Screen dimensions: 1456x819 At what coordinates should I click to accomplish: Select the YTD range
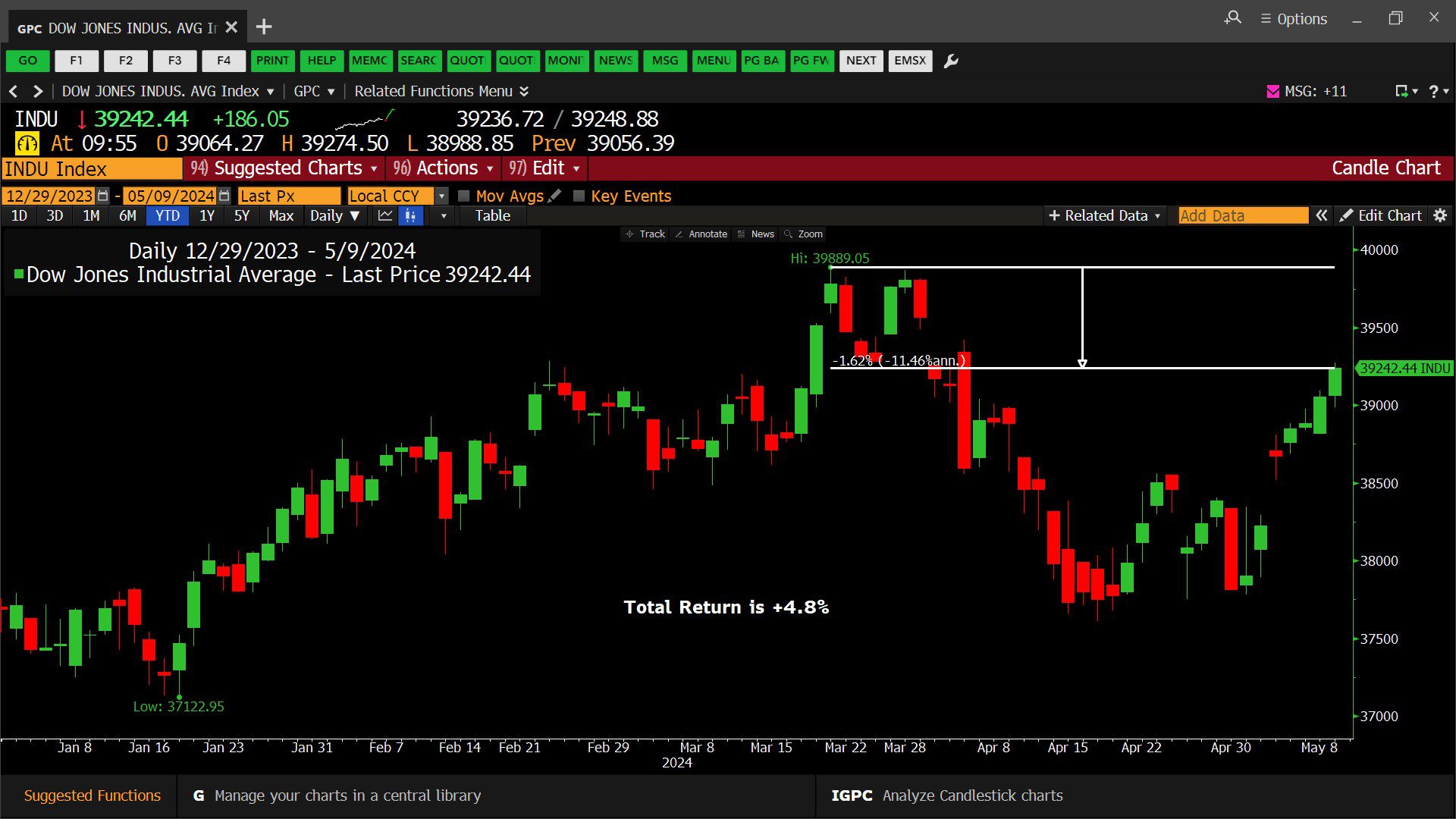point(168,216)
